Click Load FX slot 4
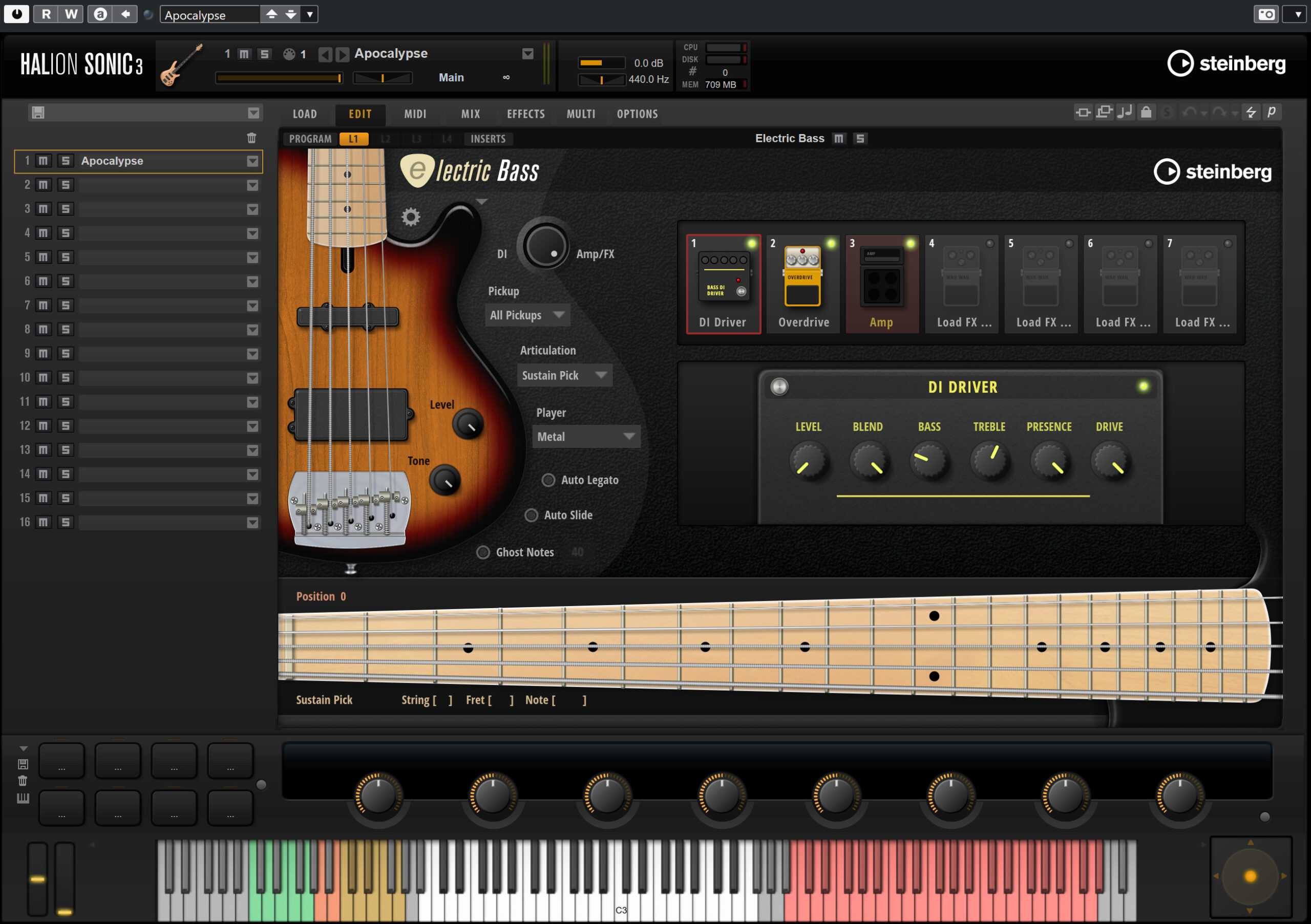This screenshot has width=1311, height=924. pyautogui.click(x=962, y=284)
